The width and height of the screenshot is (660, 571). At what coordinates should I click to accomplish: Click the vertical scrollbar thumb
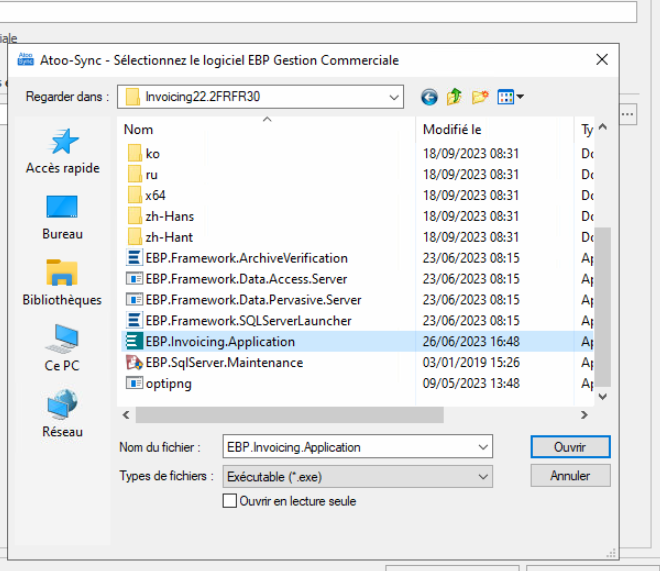(x=603, y=307)
